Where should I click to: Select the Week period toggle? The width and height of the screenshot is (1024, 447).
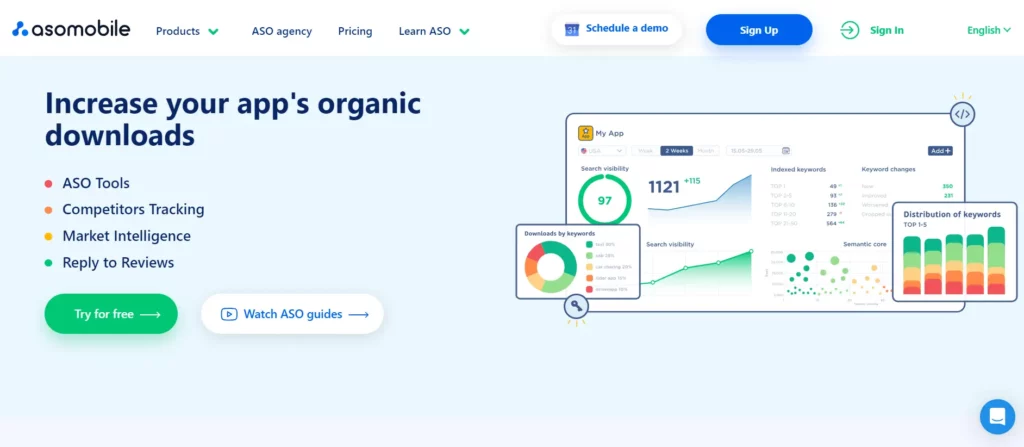click(x=646, y=151)
